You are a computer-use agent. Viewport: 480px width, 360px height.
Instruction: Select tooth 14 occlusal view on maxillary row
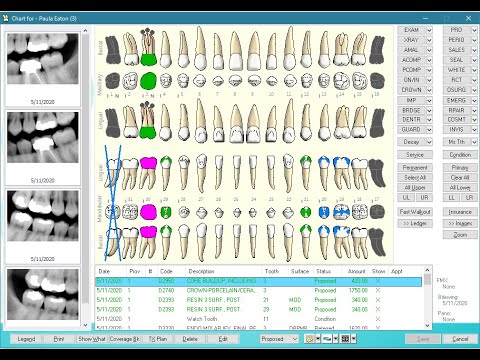[341, 81]
